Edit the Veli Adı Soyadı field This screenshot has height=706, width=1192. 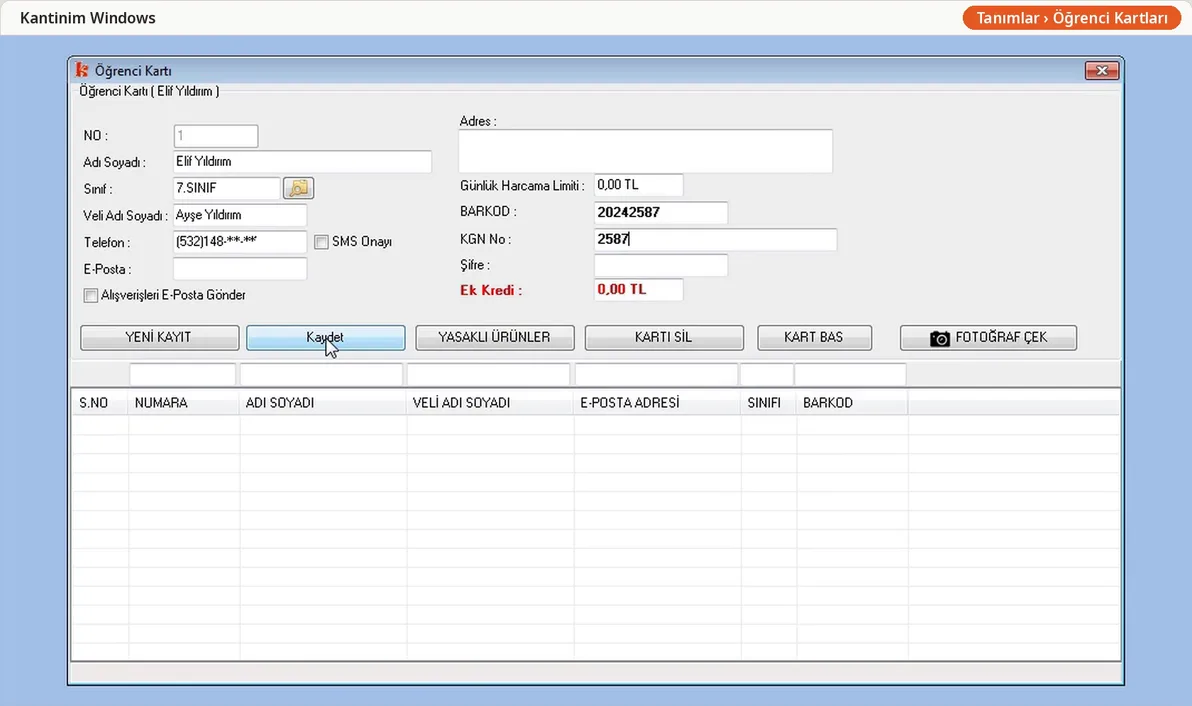pyautogui.click(x=240, y=215)
